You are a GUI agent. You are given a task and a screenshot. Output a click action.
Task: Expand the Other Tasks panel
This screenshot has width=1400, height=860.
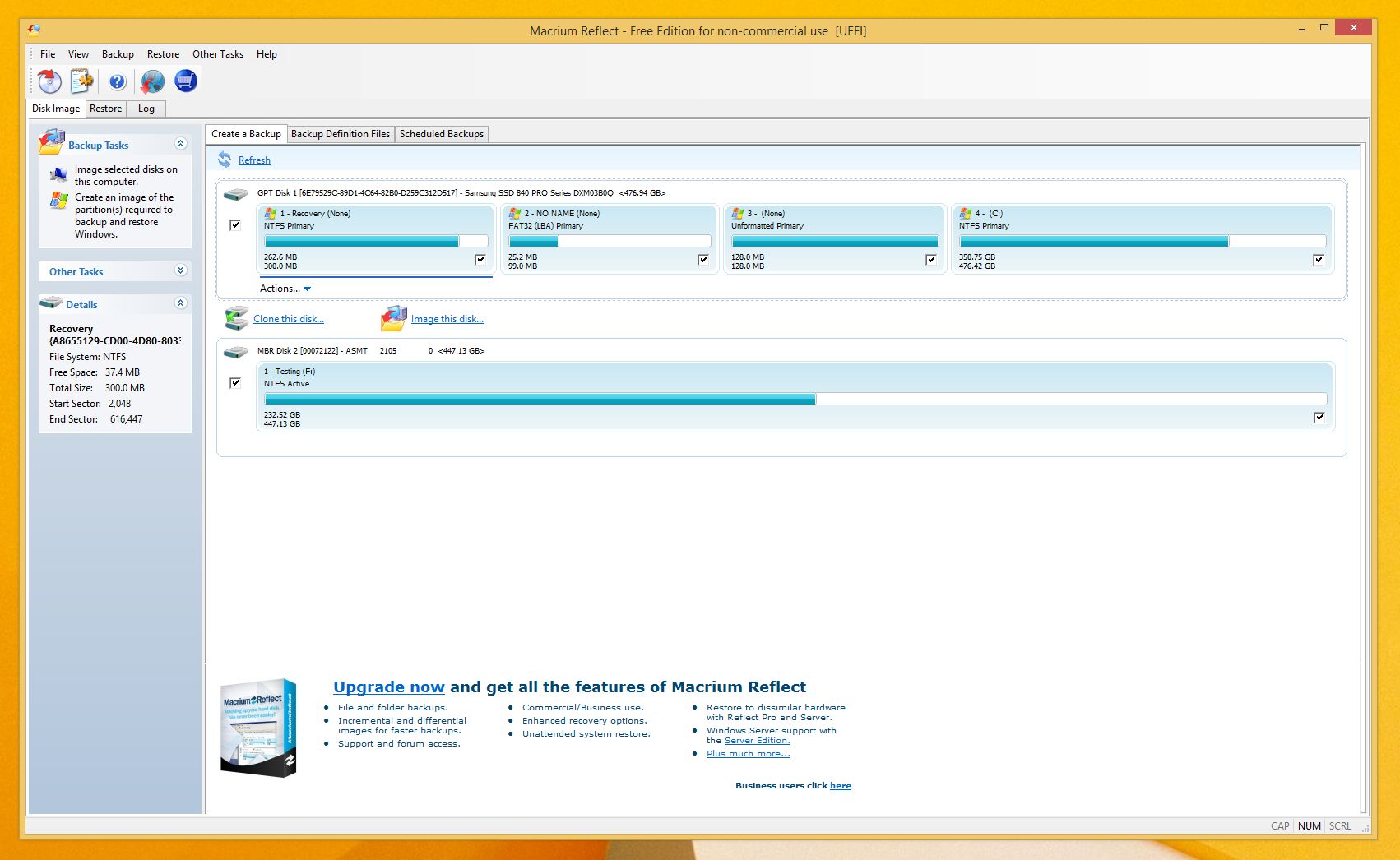pos(181,270)
